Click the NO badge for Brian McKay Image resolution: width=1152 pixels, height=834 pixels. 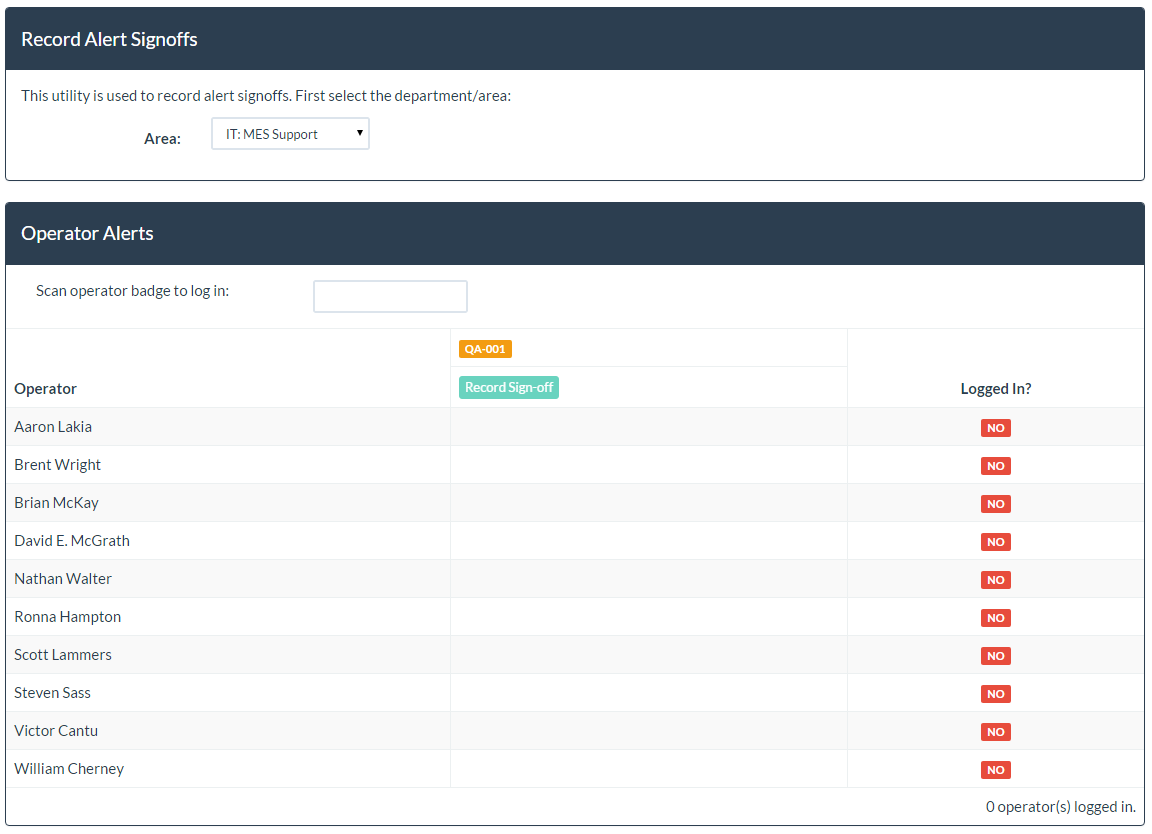995,504
